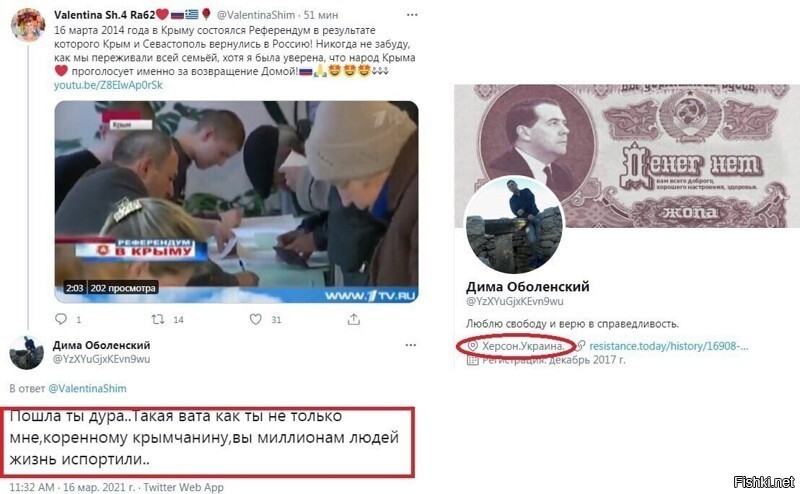The image size is (800, 494).
Task: Click the Valentina Sh.4 Ra62 display name
Action: coord(105,15)
